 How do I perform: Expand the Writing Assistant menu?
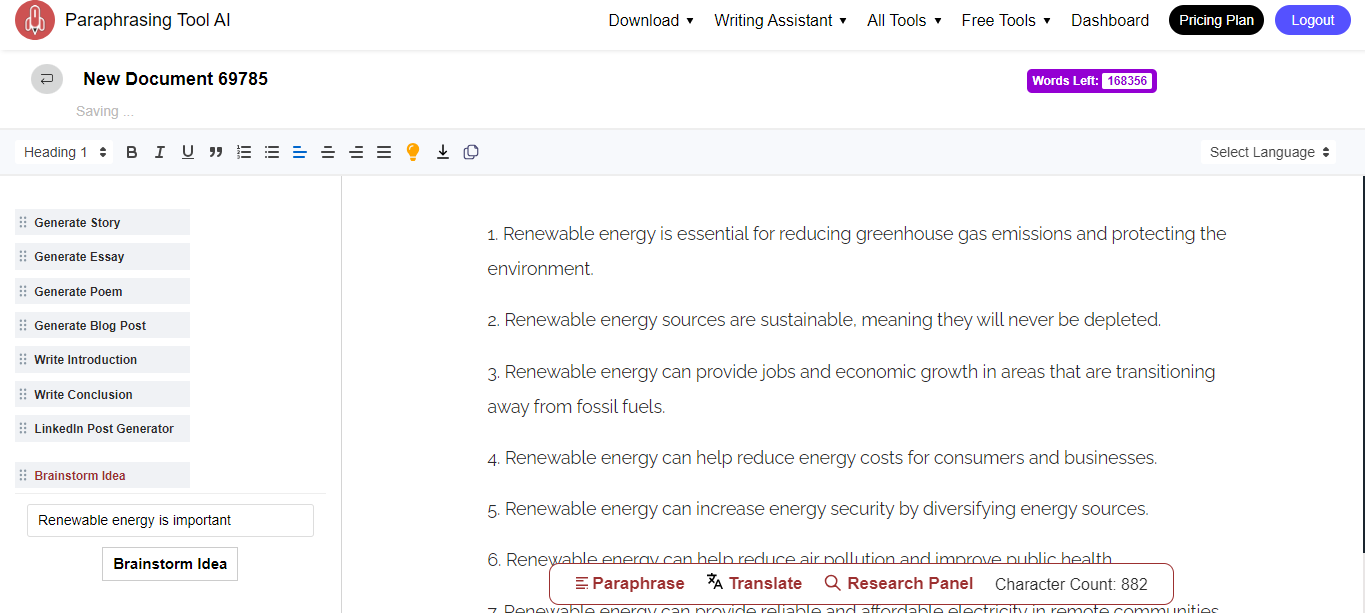coord(780,20)
